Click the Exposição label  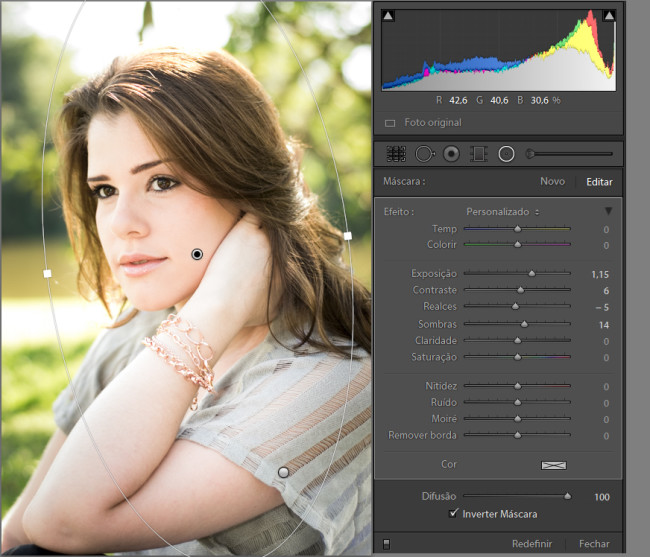[x=434, y=274]
